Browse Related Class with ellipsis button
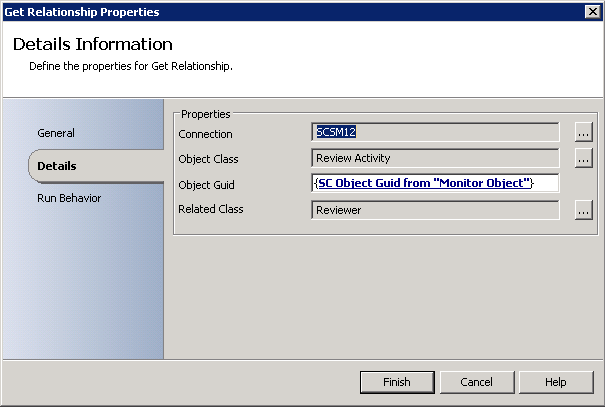 (583, 210)
